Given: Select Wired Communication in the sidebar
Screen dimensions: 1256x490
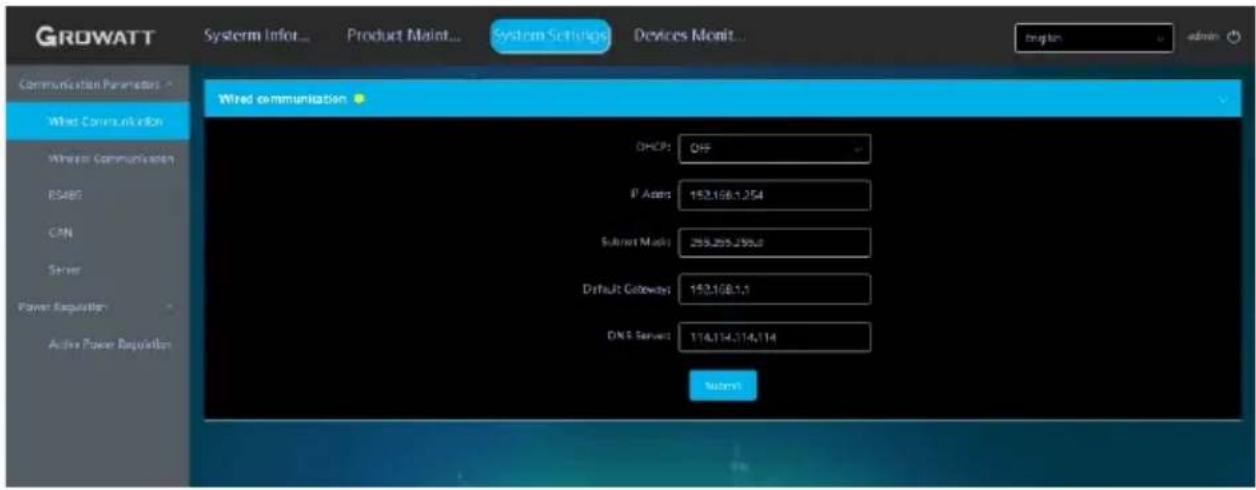Looking at the screenshot, I should tap(98, 122).
